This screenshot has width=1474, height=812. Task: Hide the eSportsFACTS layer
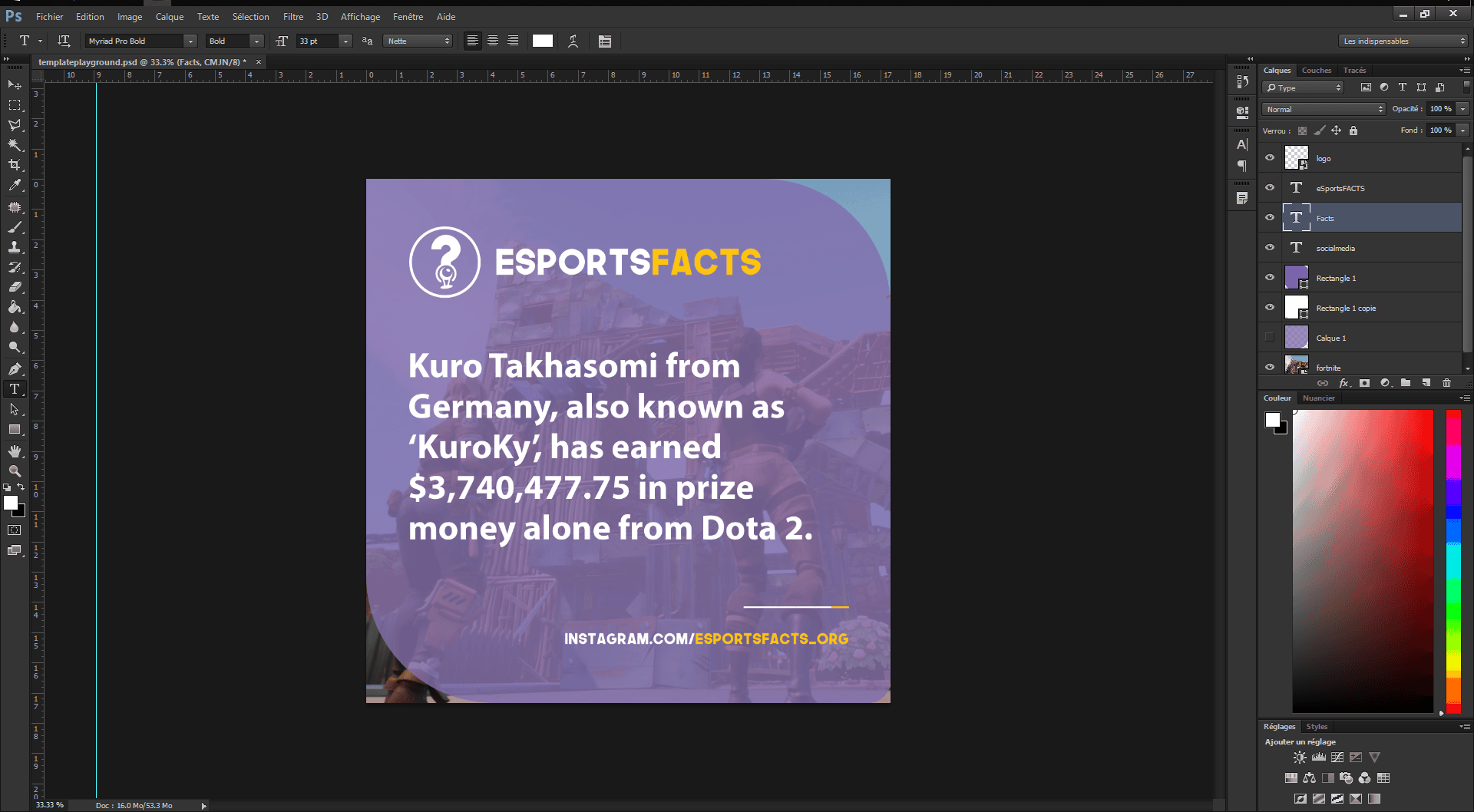[1270, 188]
